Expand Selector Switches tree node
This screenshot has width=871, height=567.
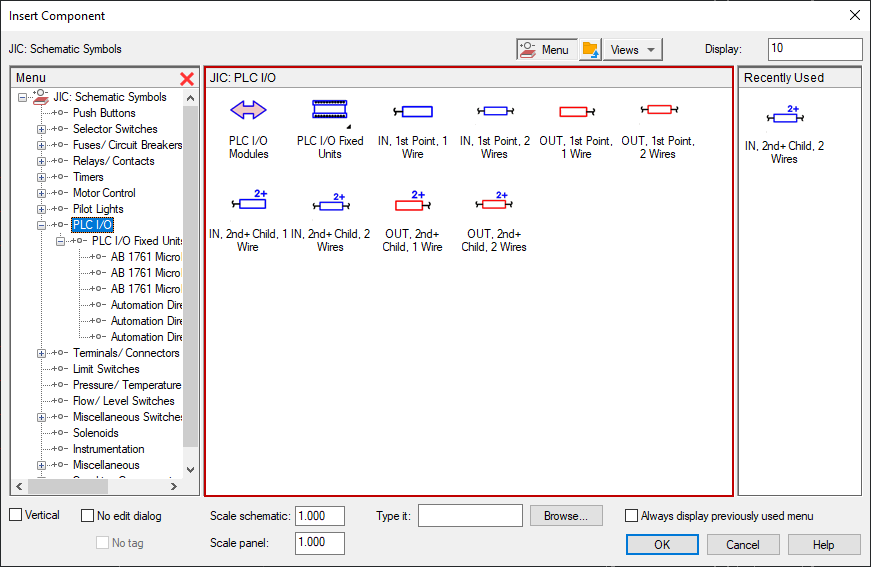click(x=41, y=129)
